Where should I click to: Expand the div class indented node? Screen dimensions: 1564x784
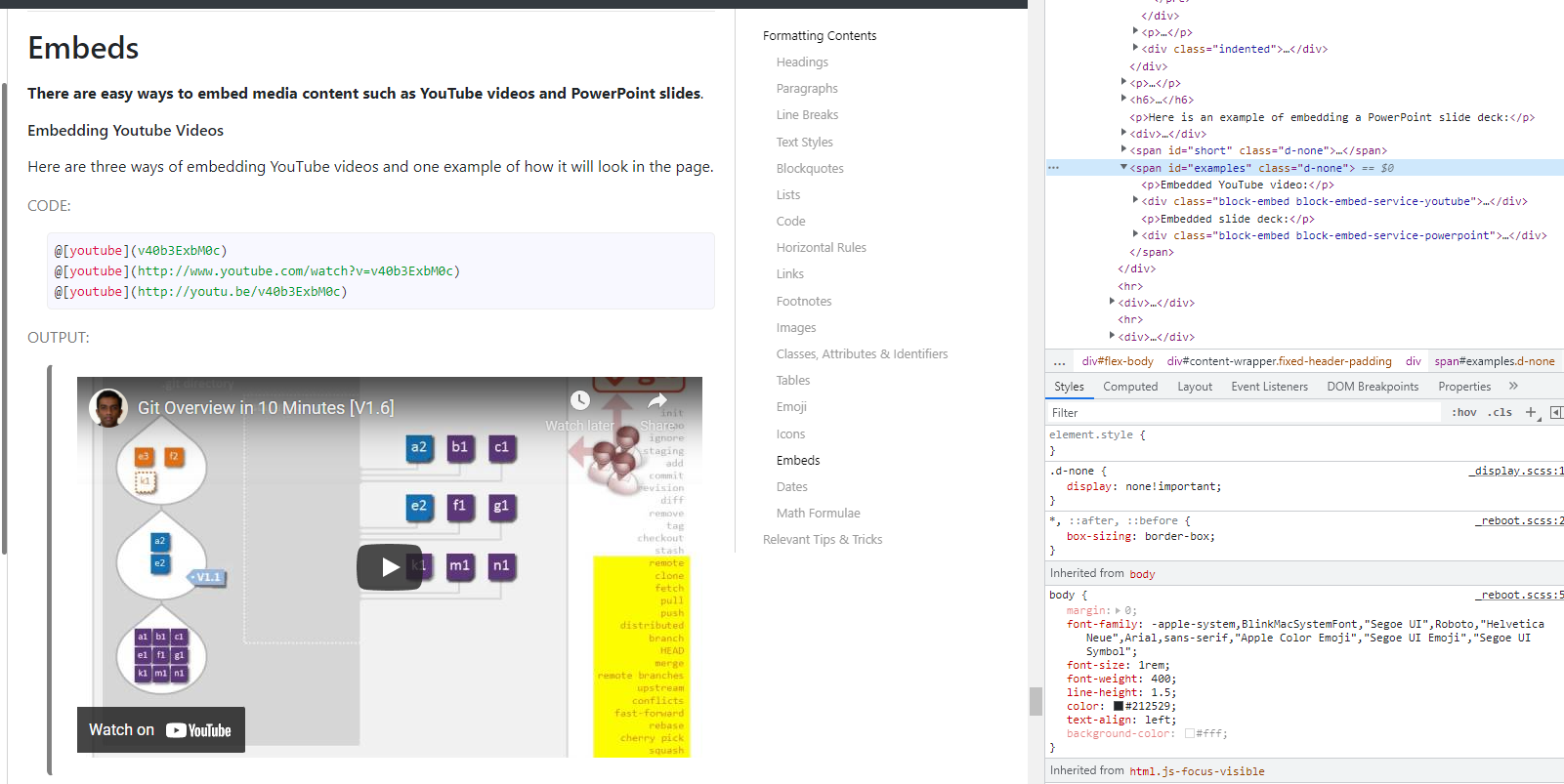pos(1135,49)
